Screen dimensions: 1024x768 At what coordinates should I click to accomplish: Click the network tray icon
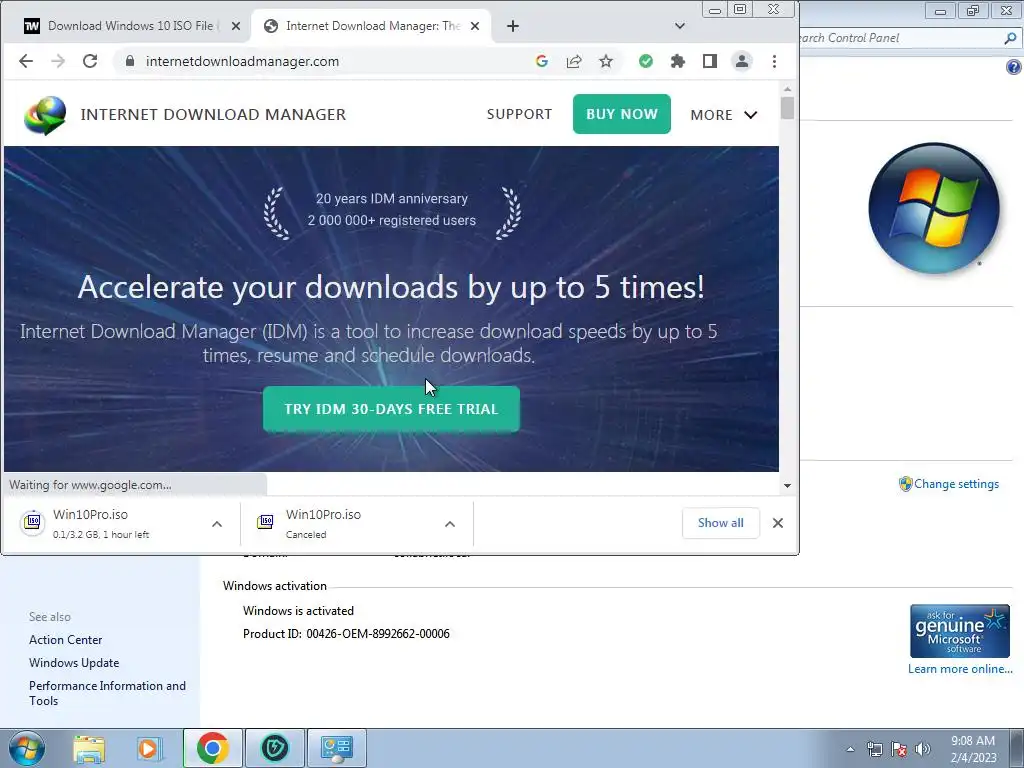(x=874, y=749)
